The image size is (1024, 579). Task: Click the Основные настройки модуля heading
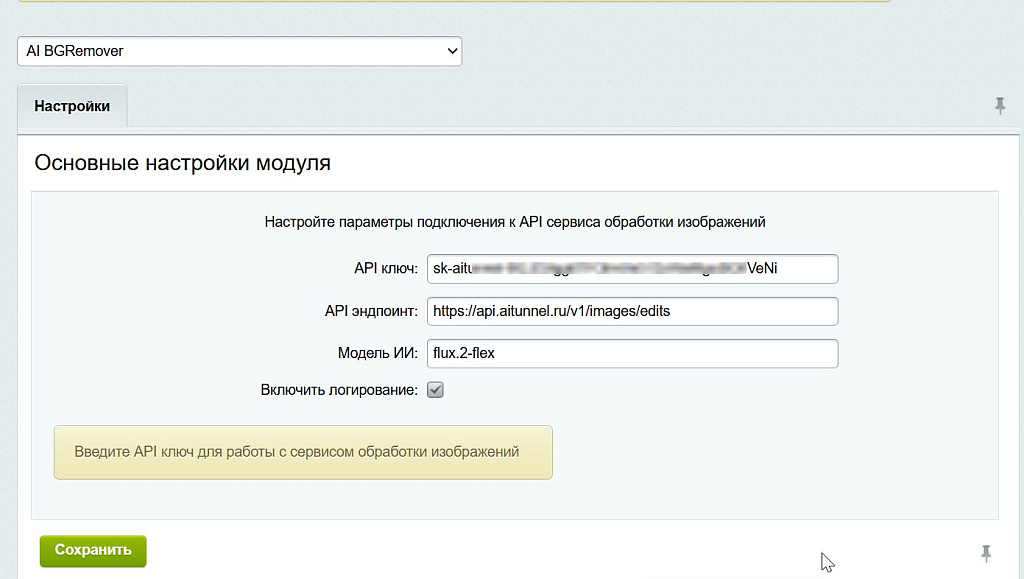[x=182, y=162]
